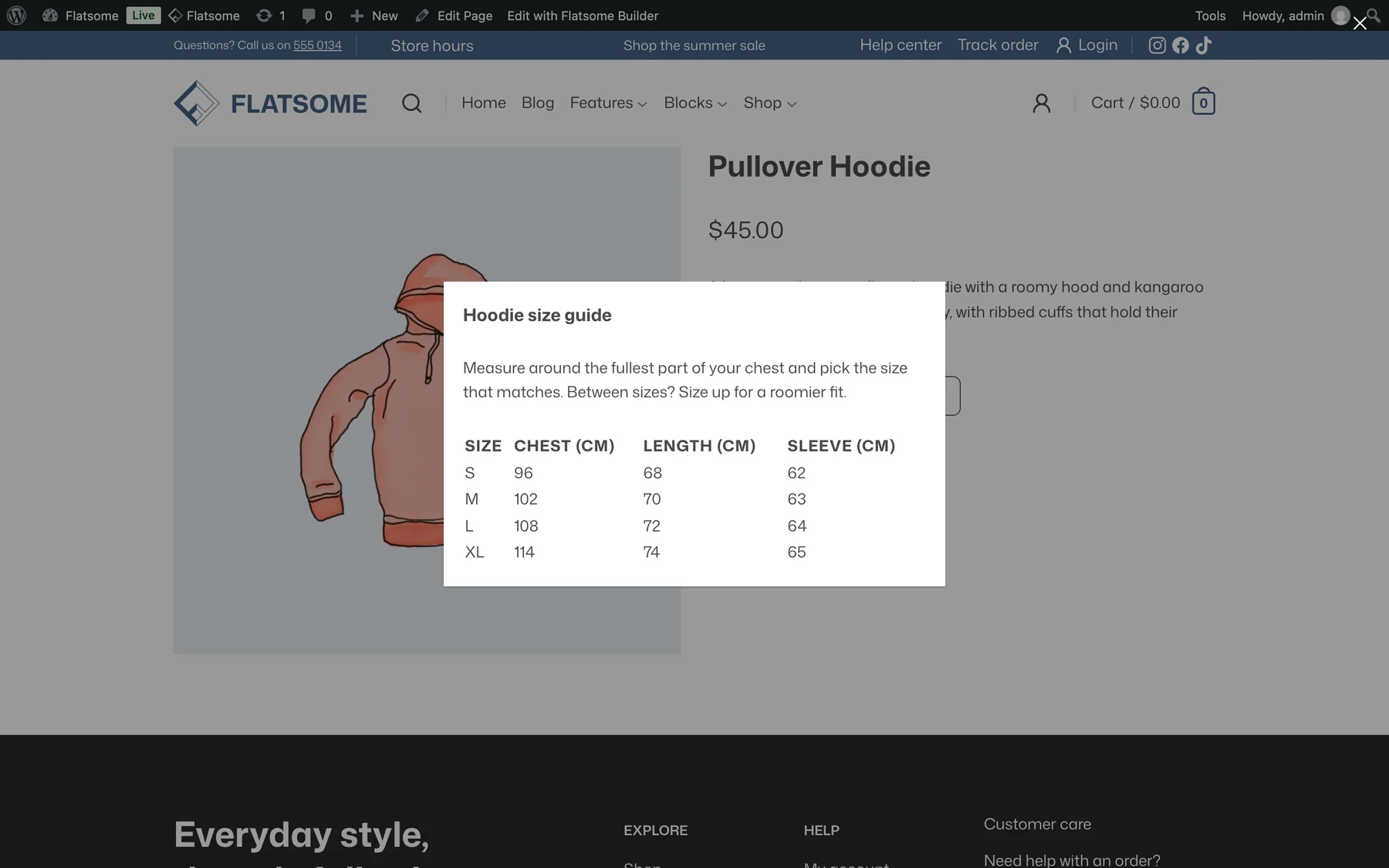Open the Flatsome theme admin menu
The width and height of the screenshot is (1389, 868).
point(204,15)
